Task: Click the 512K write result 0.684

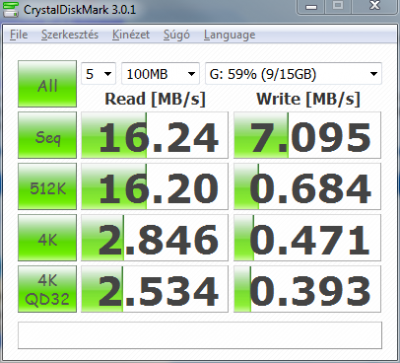Action: 307,186
